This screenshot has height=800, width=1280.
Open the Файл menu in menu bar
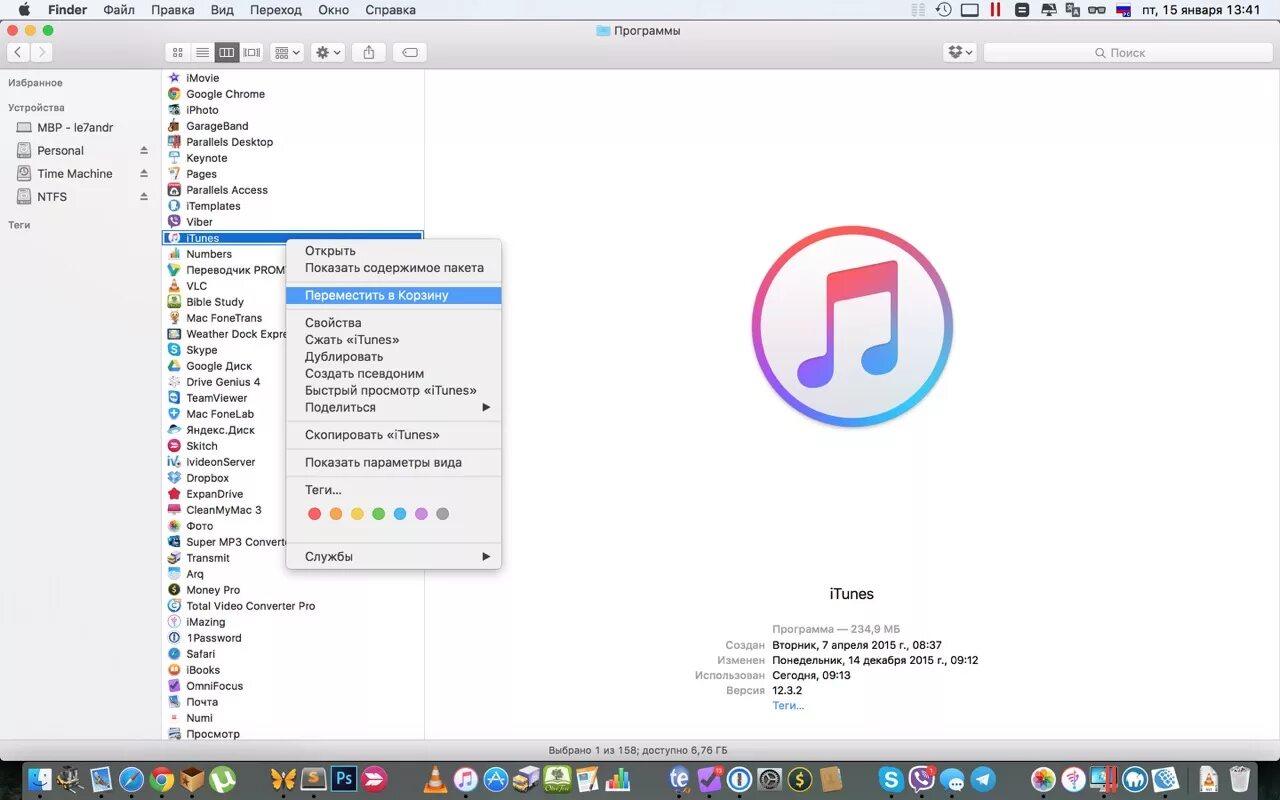coord(119,10)
